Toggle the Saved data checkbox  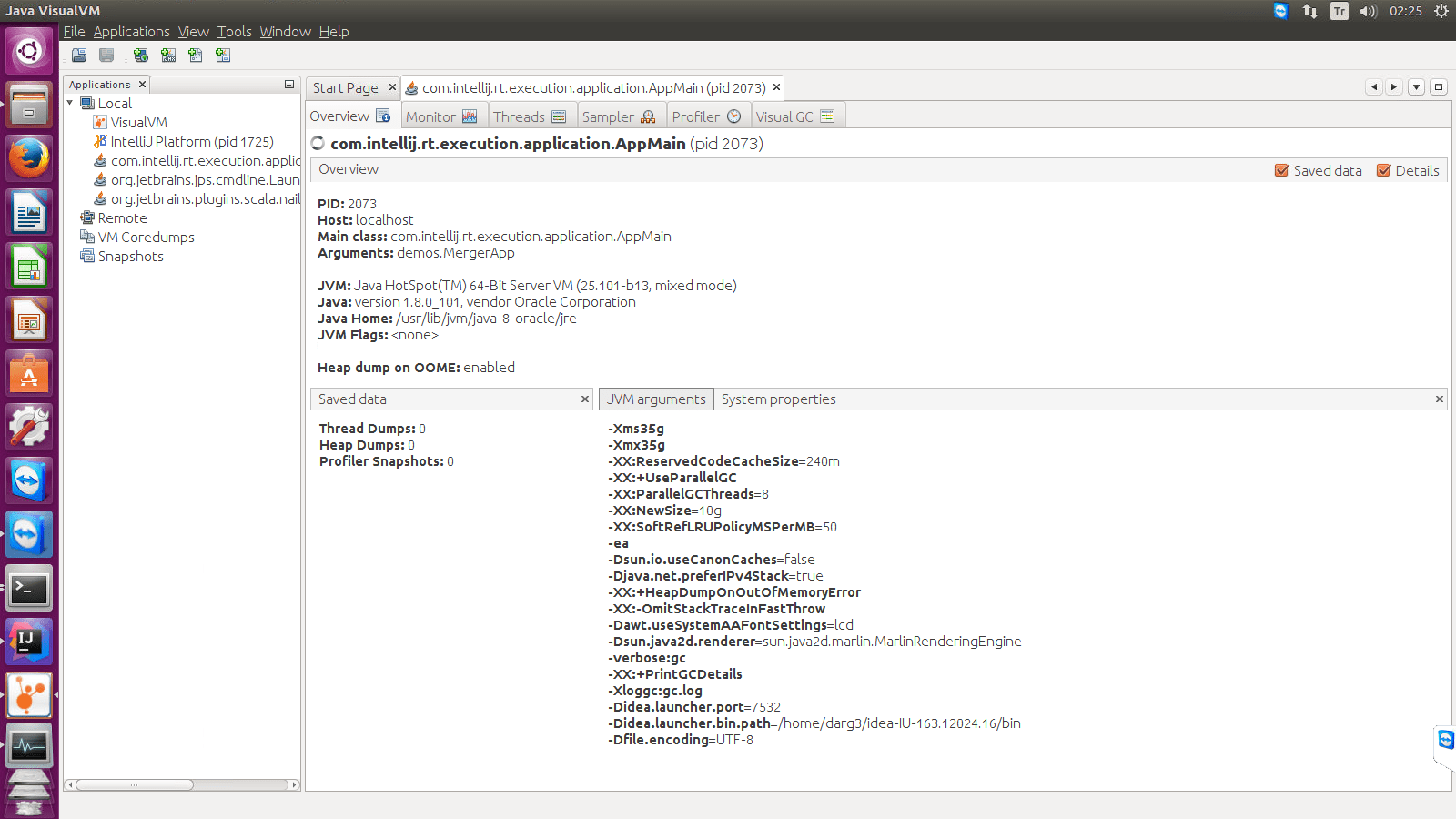click(x=1281, y=170)
